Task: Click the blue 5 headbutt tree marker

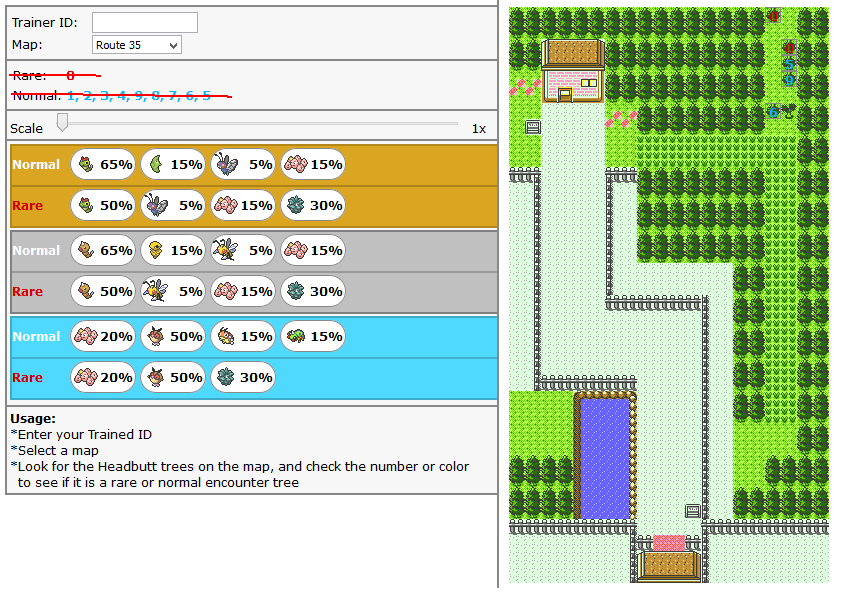Action: click(789, 64)
